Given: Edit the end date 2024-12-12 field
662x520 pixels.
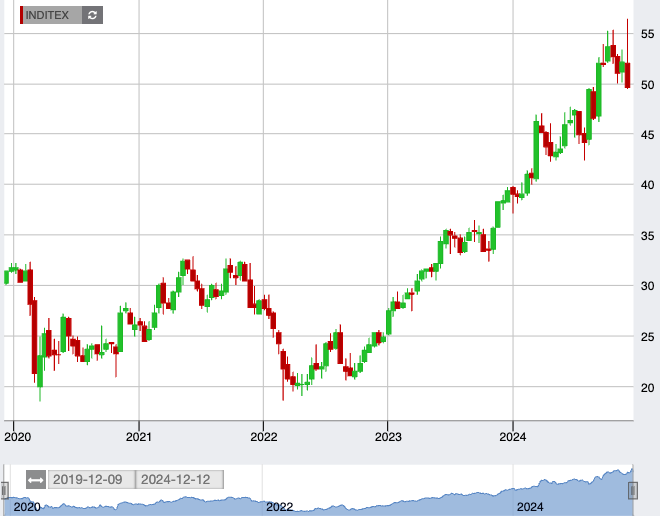Looking at the screenshot, I should tap(179, 480).
